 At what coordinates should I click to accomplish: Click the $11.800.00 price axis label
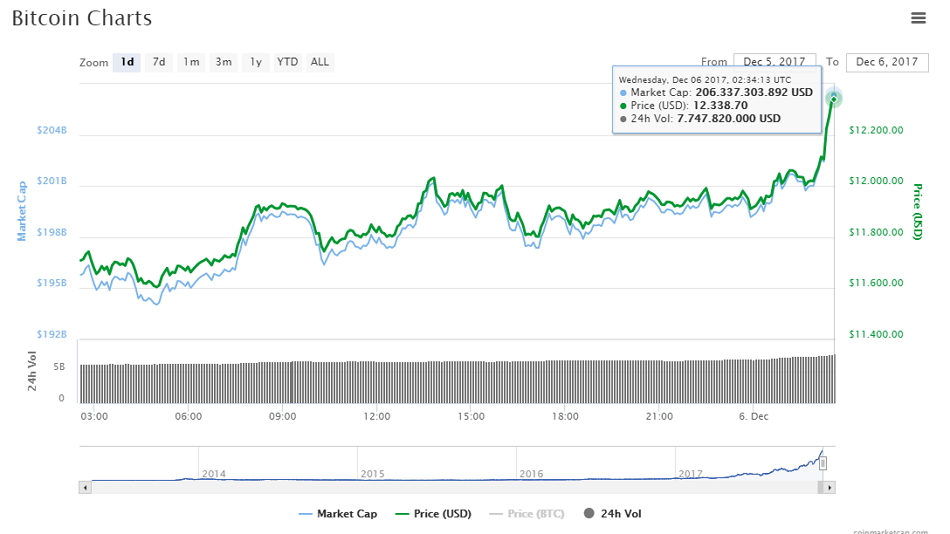click(x=876, y=232)
